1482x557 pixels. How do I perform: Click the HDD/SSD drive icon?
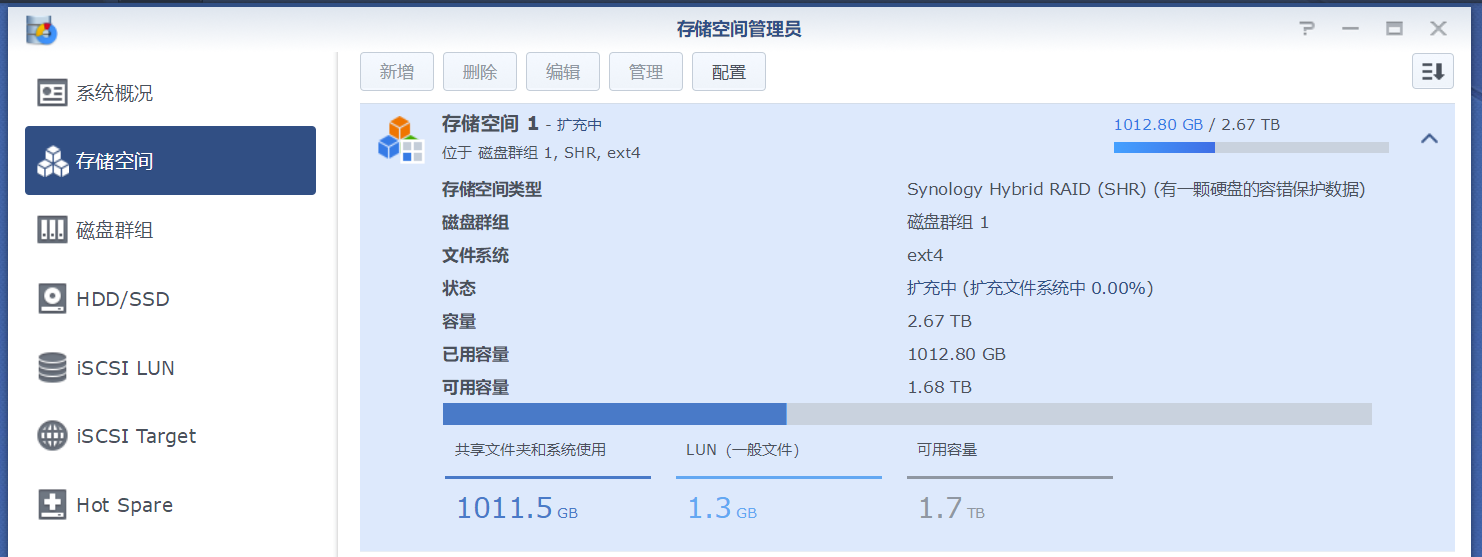pyautogui.click(x=52, y=298)
